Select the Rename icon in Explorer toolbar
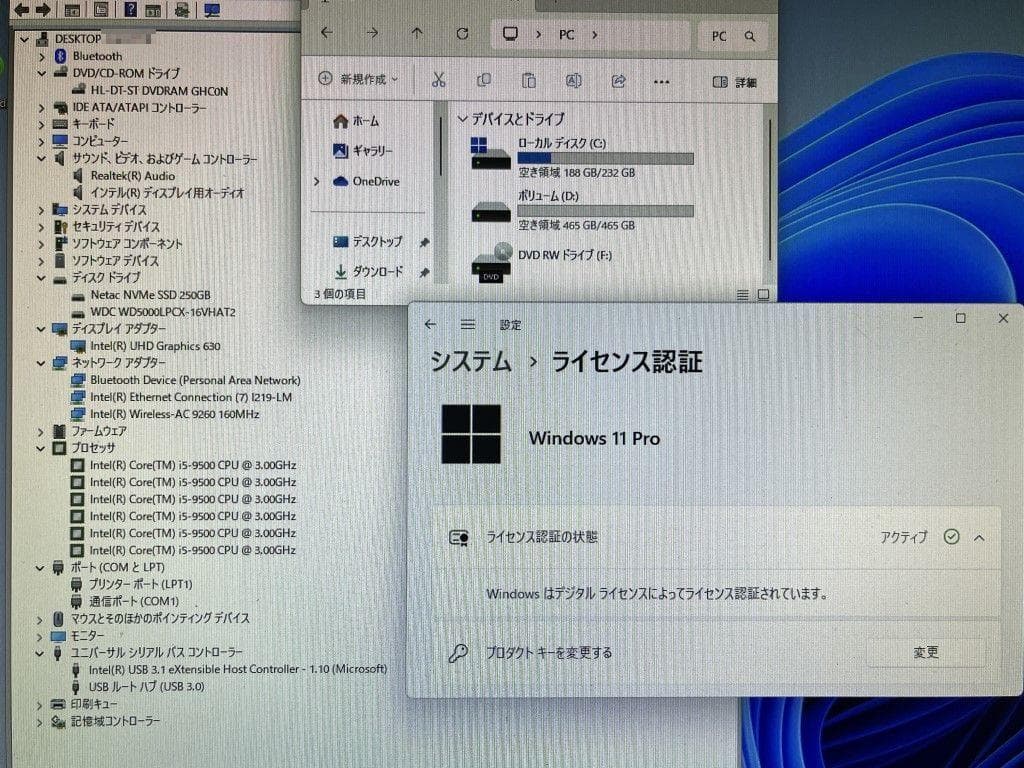 [573, 80]
